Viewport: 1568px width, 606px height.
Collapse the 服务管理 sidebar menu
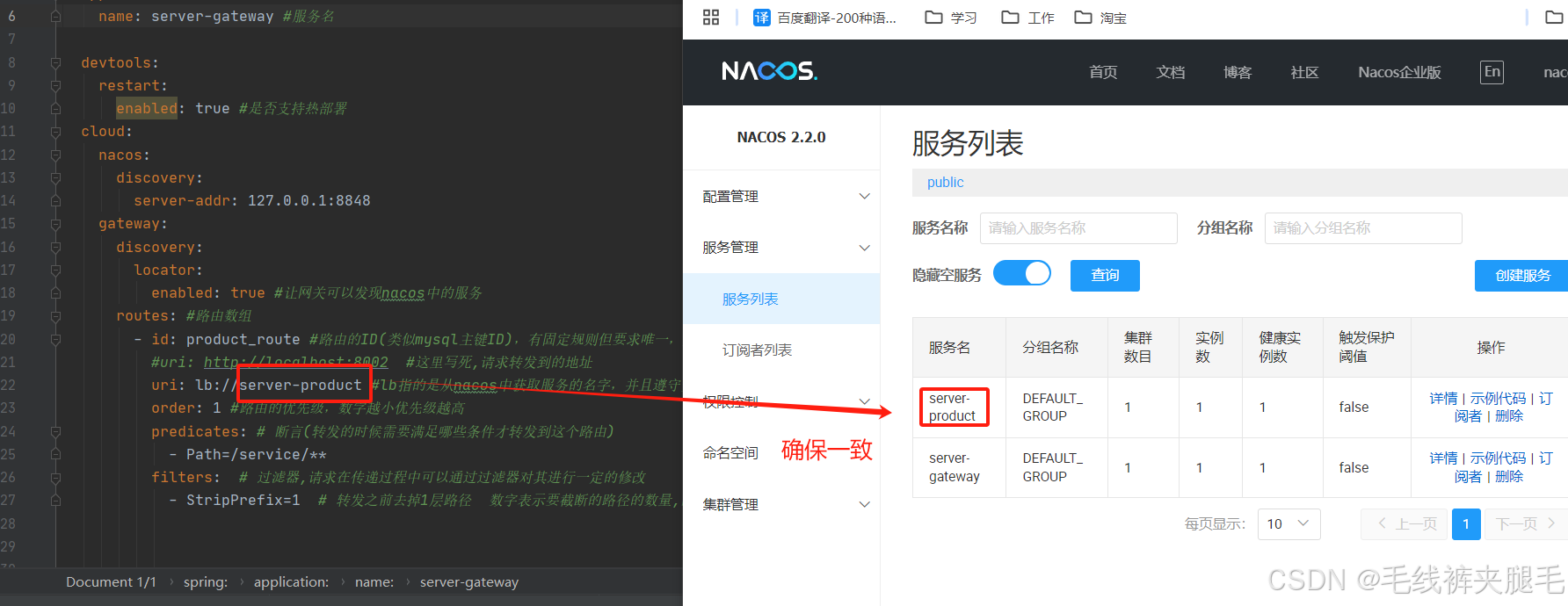pyautogui.click(x=781, y=247)
